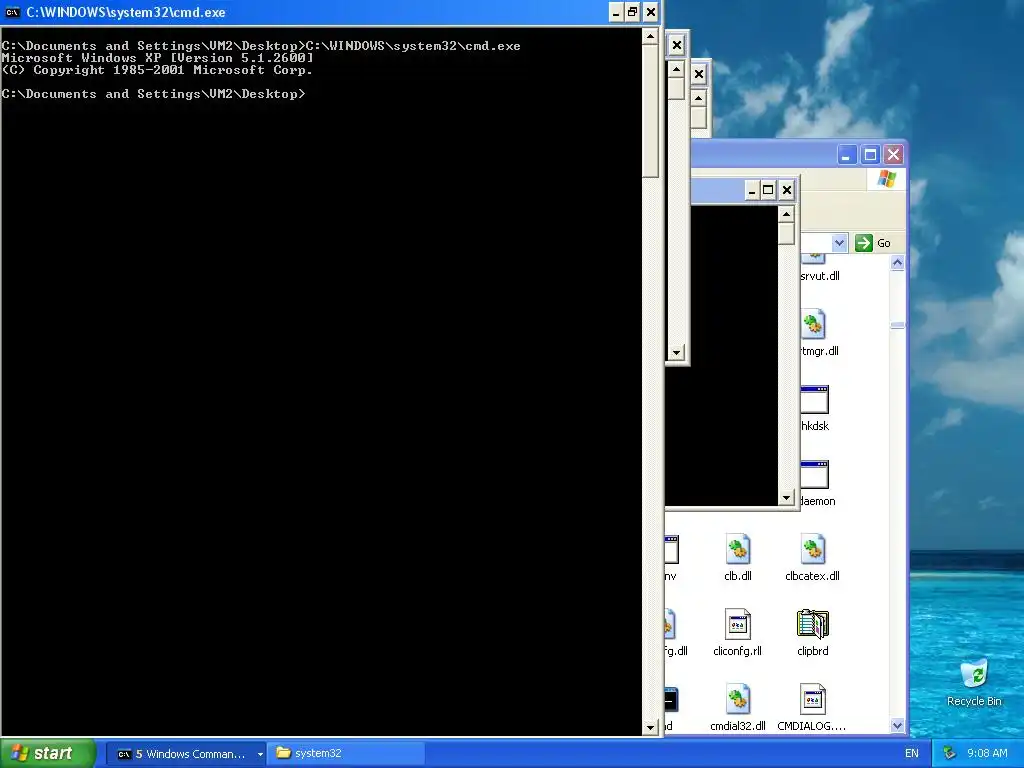Click the Windows flag logo in the system32 window

coord(887,178)
